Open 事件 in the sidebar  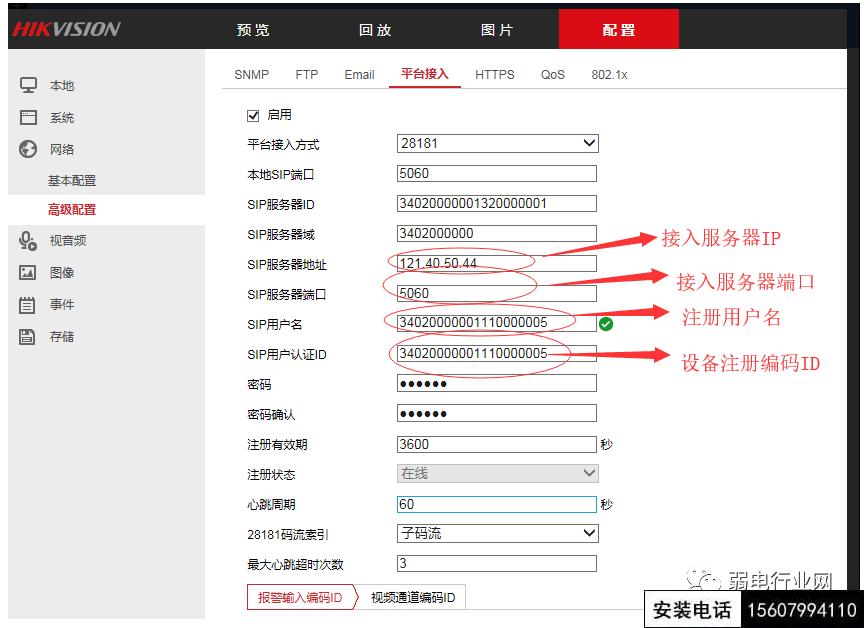tap(62, 305)
